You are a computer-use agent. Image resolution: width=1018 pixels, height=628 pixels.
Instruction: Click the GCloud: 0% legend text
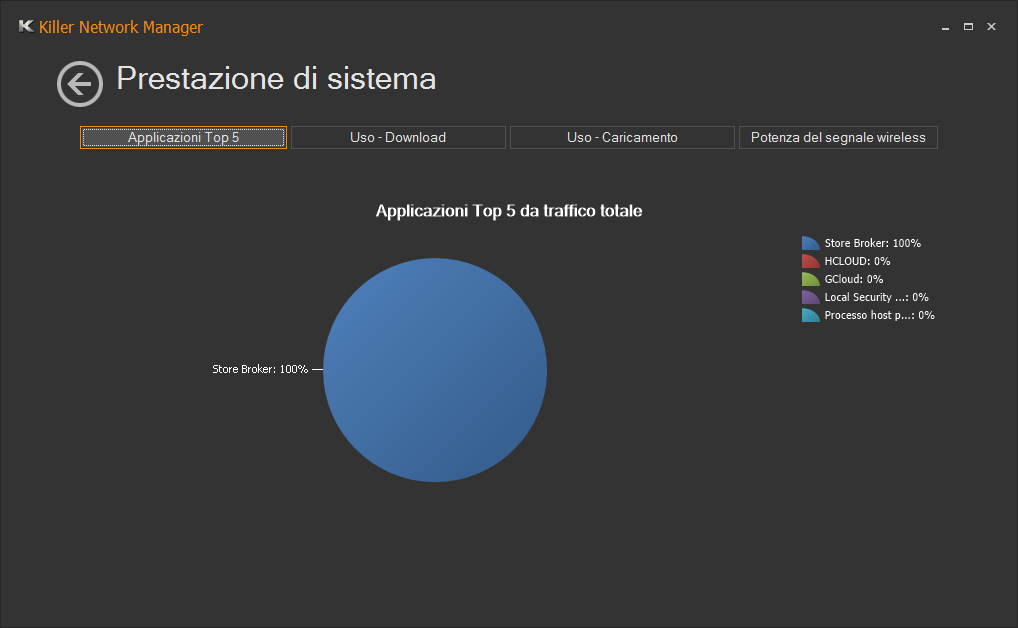(853, 279)
